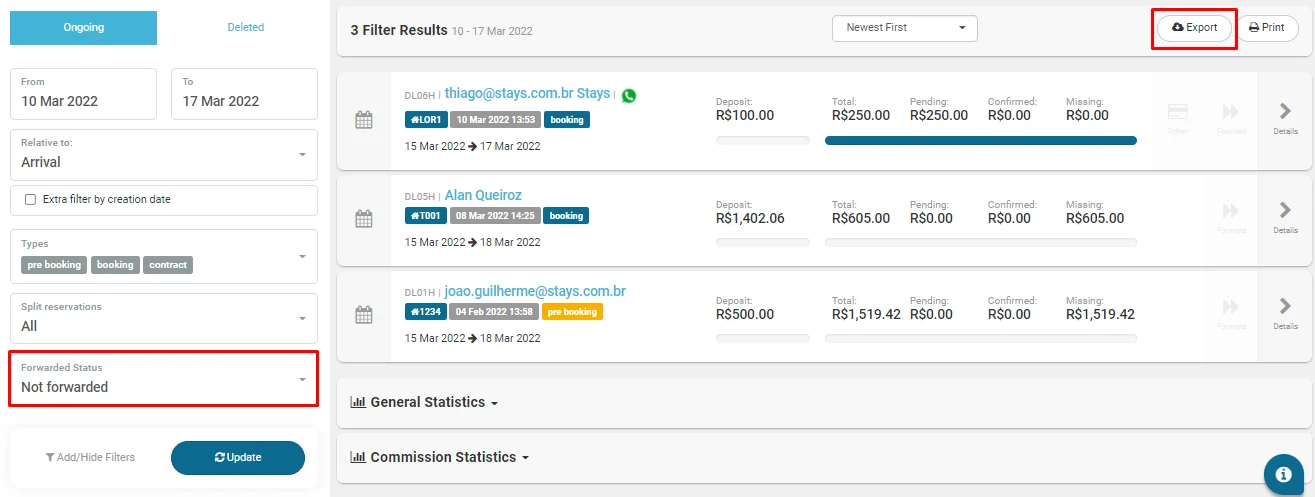Click the calendar icon for reservation DL01H
Image resolution: width=1315 pixels, height=497 pixels.
[x=364, y=314]
